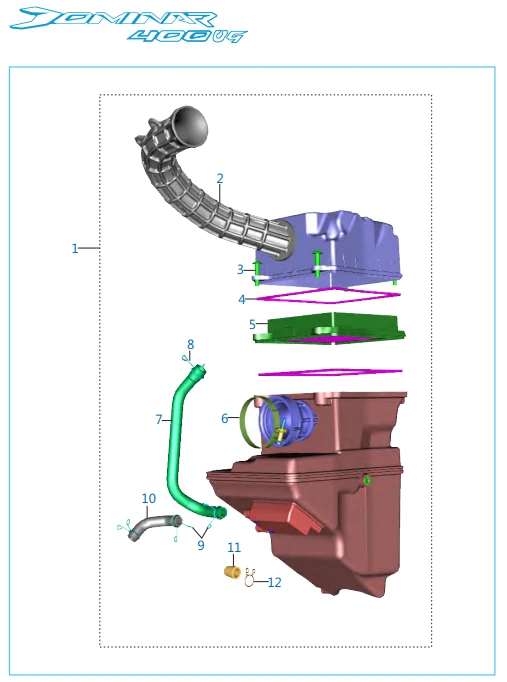Select the small wire spring clip
This screenshot has width=507, height=682.
click(249, 578)
